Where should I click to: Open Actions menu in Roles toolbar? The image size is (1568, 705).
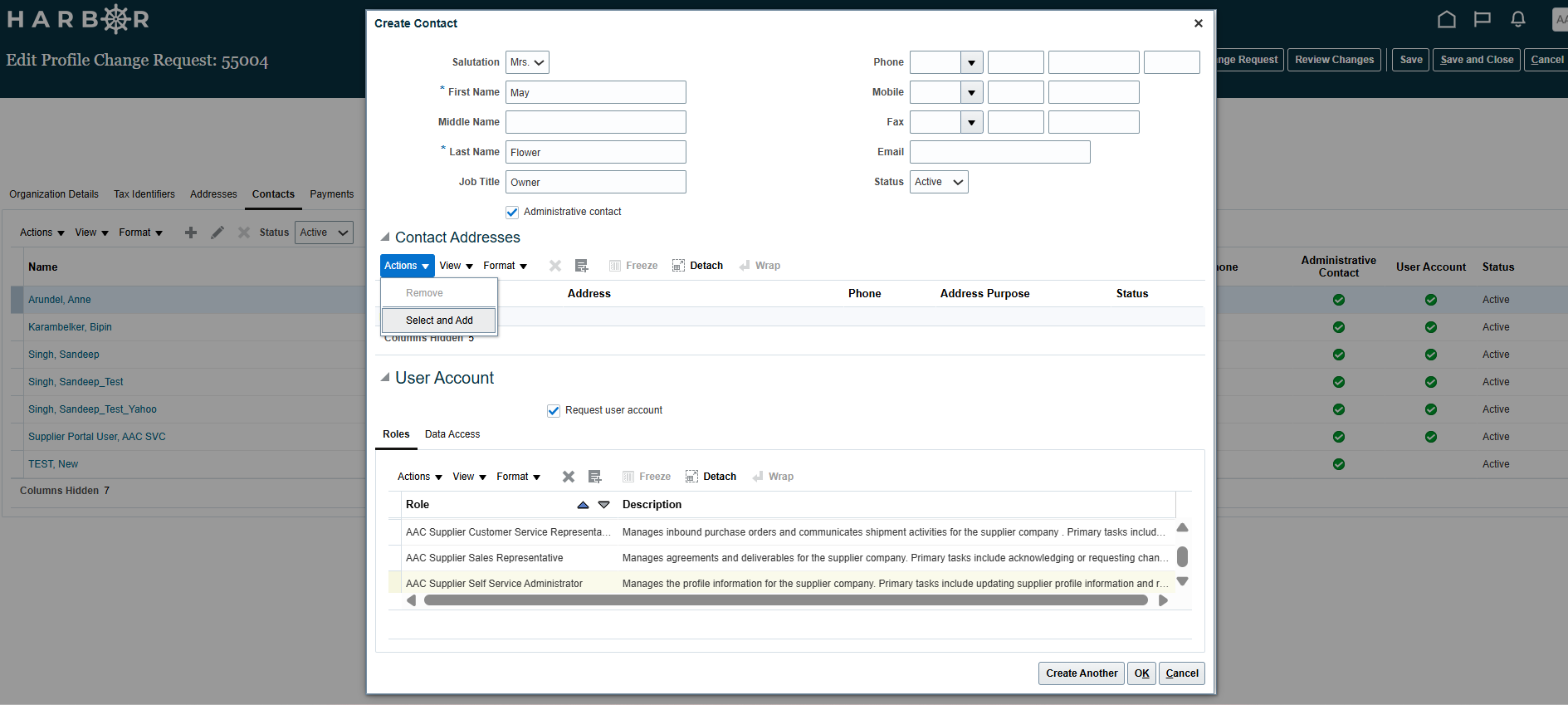(419, 477)
